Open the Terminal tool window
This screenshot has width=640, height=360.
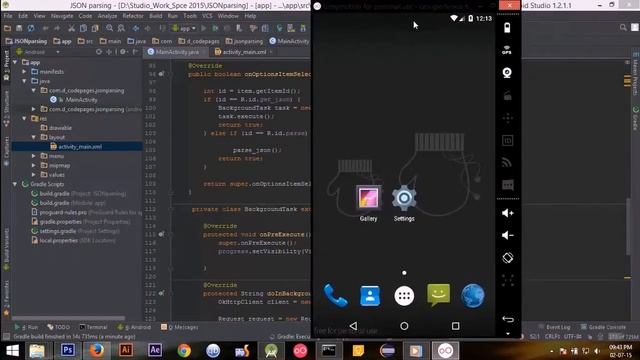[93, 327]
